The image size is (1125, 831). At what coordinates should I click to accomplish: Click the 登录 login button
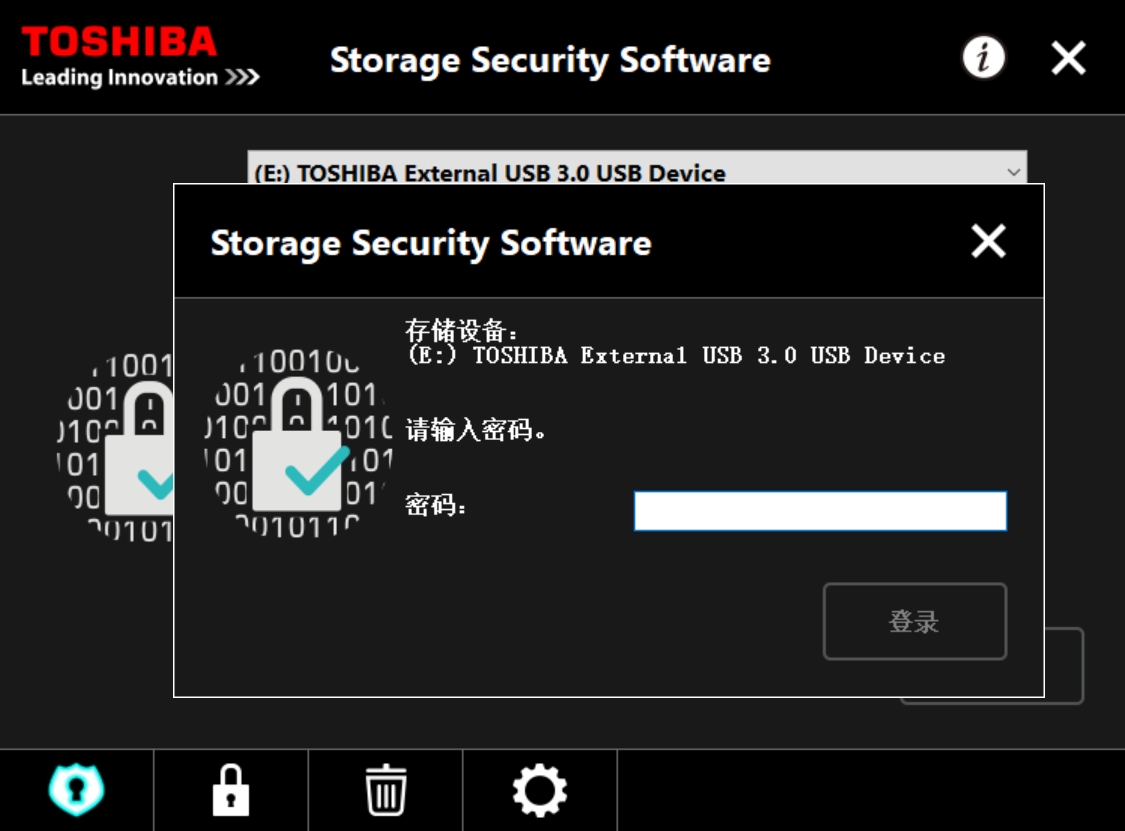(x=915, y=621)
